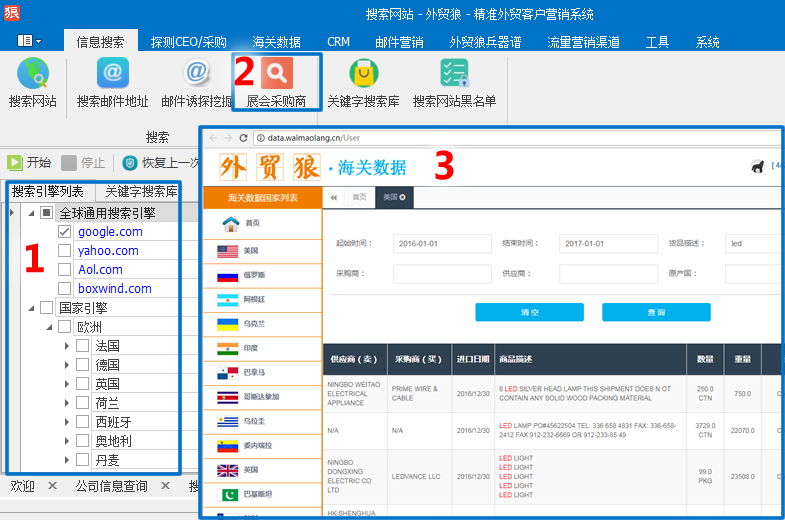Click the 起始时间 date field

coord(442,244)
